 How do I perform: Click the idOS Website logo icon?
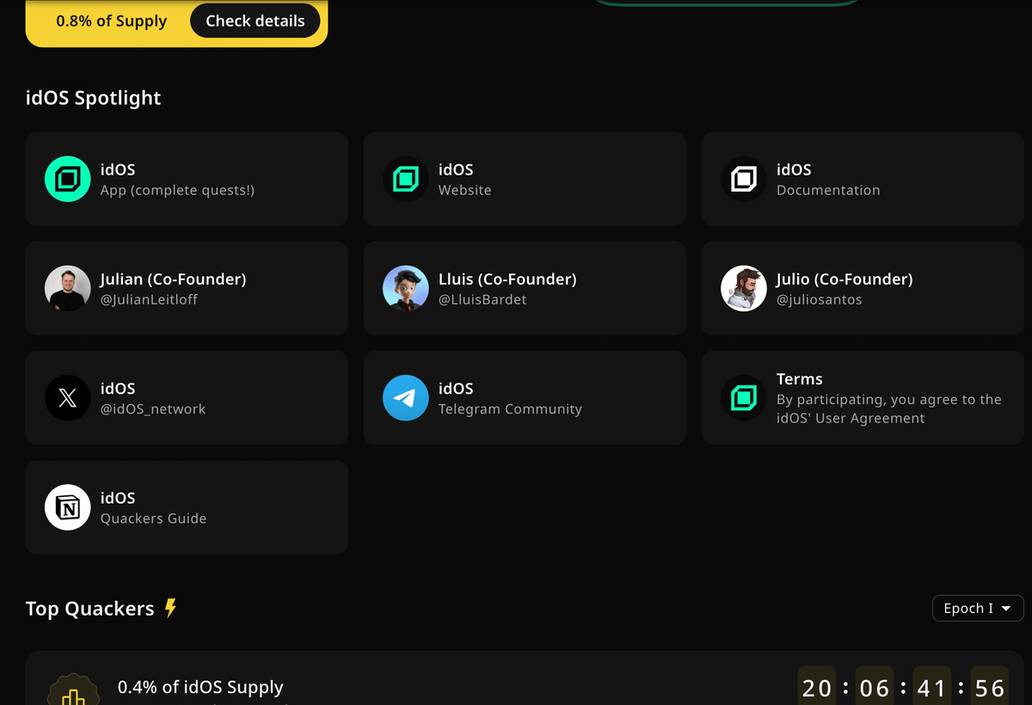click(x=406, y=179)
